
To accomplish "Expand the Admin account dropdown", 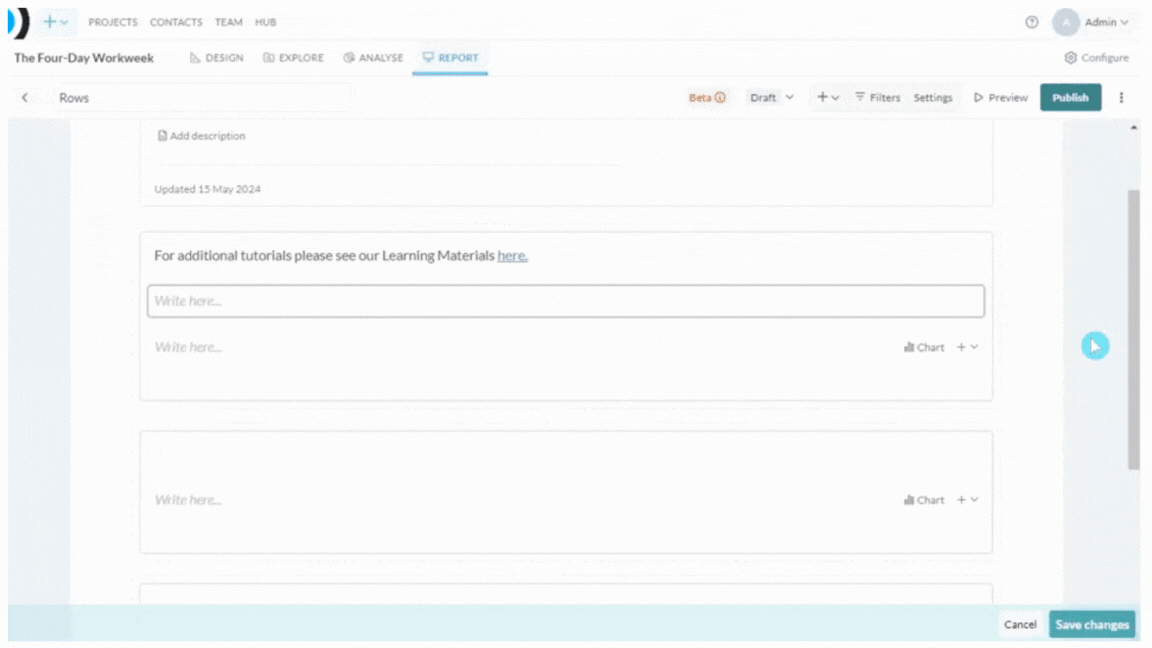I will 1106,22.
